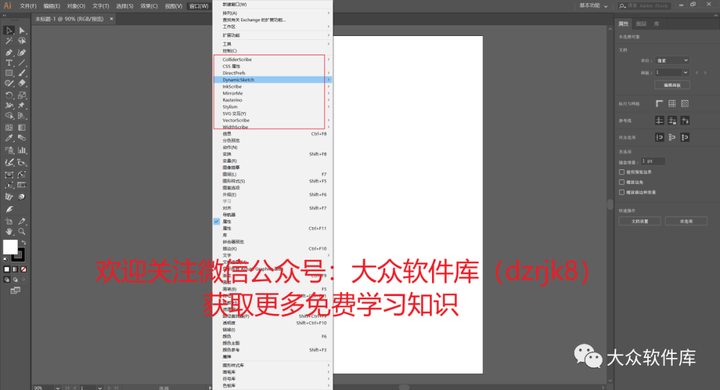Go to next artboard arrow
The width and height of the screenshot is (720, 390).
706,73
